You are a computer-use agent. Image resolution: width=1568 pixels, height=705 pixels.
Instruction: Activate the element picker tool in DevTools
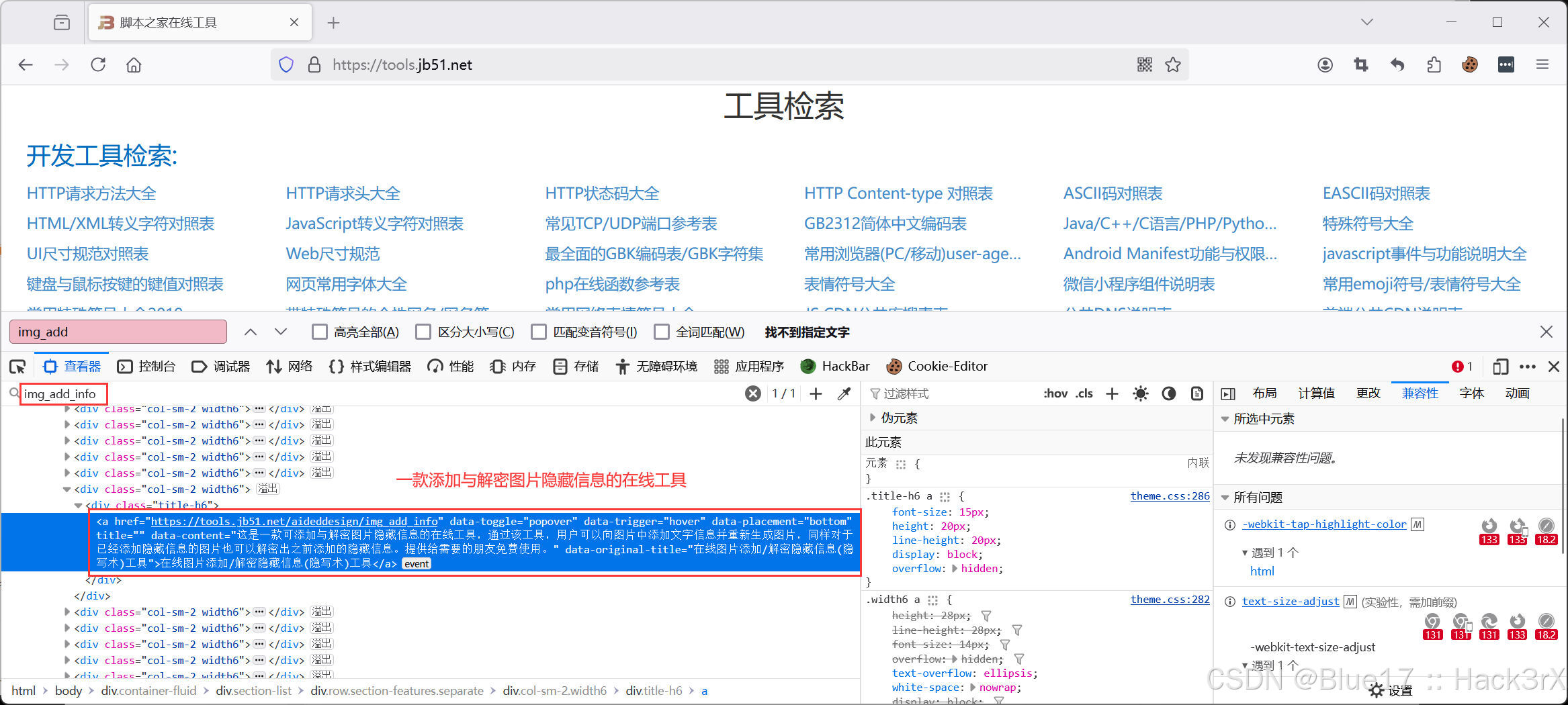(17, 367)
